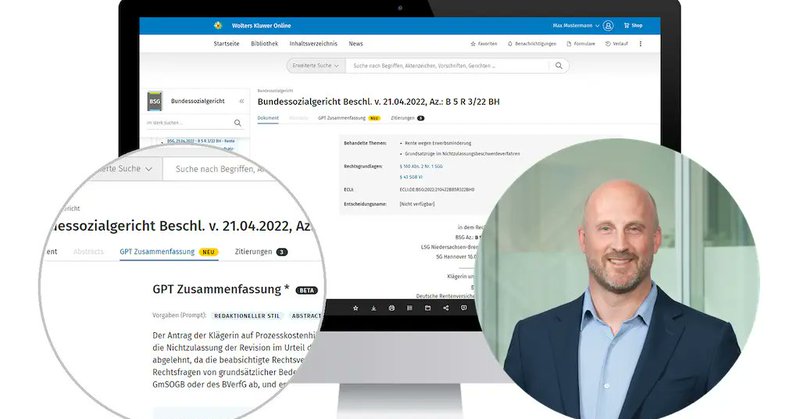
Task: Click the Wolters Kluwer logo icon
Action: pyautogui.click(x=218, y=26)
